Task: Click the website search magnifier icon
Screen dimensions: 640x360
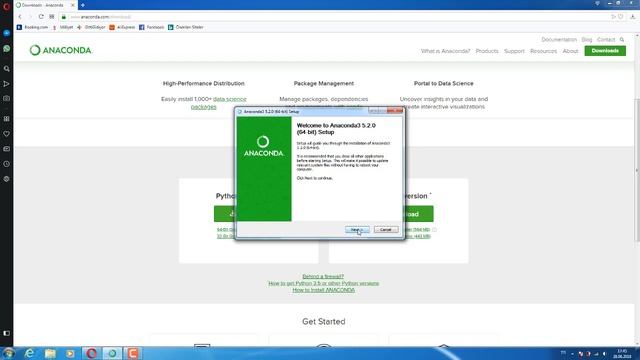Action: pos(622,40)
